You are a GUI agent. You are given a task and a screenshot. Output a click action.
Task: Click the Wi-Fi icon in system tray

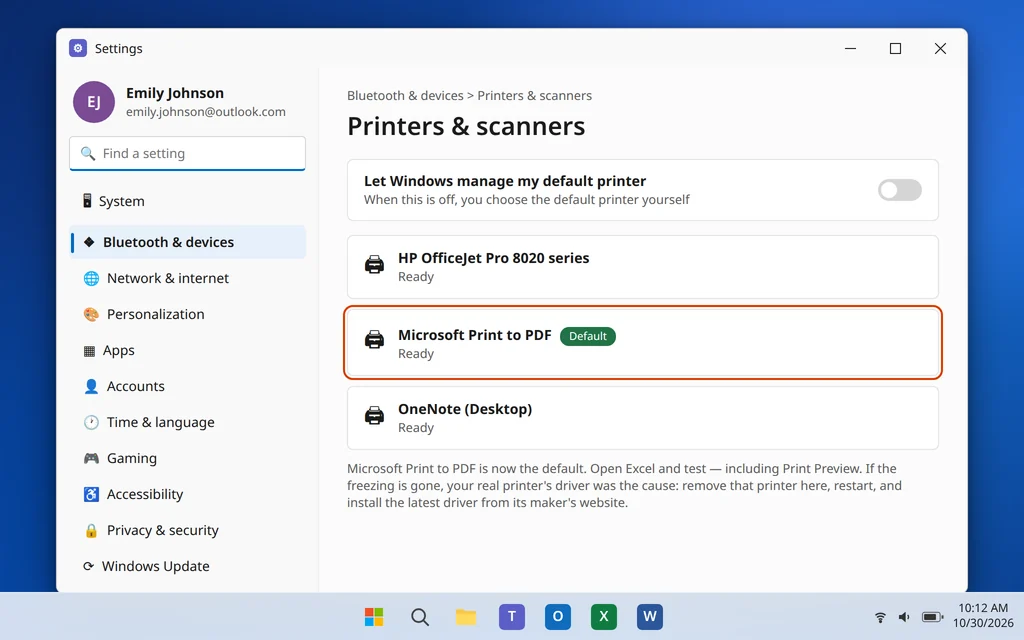click(x=880, y=616)
